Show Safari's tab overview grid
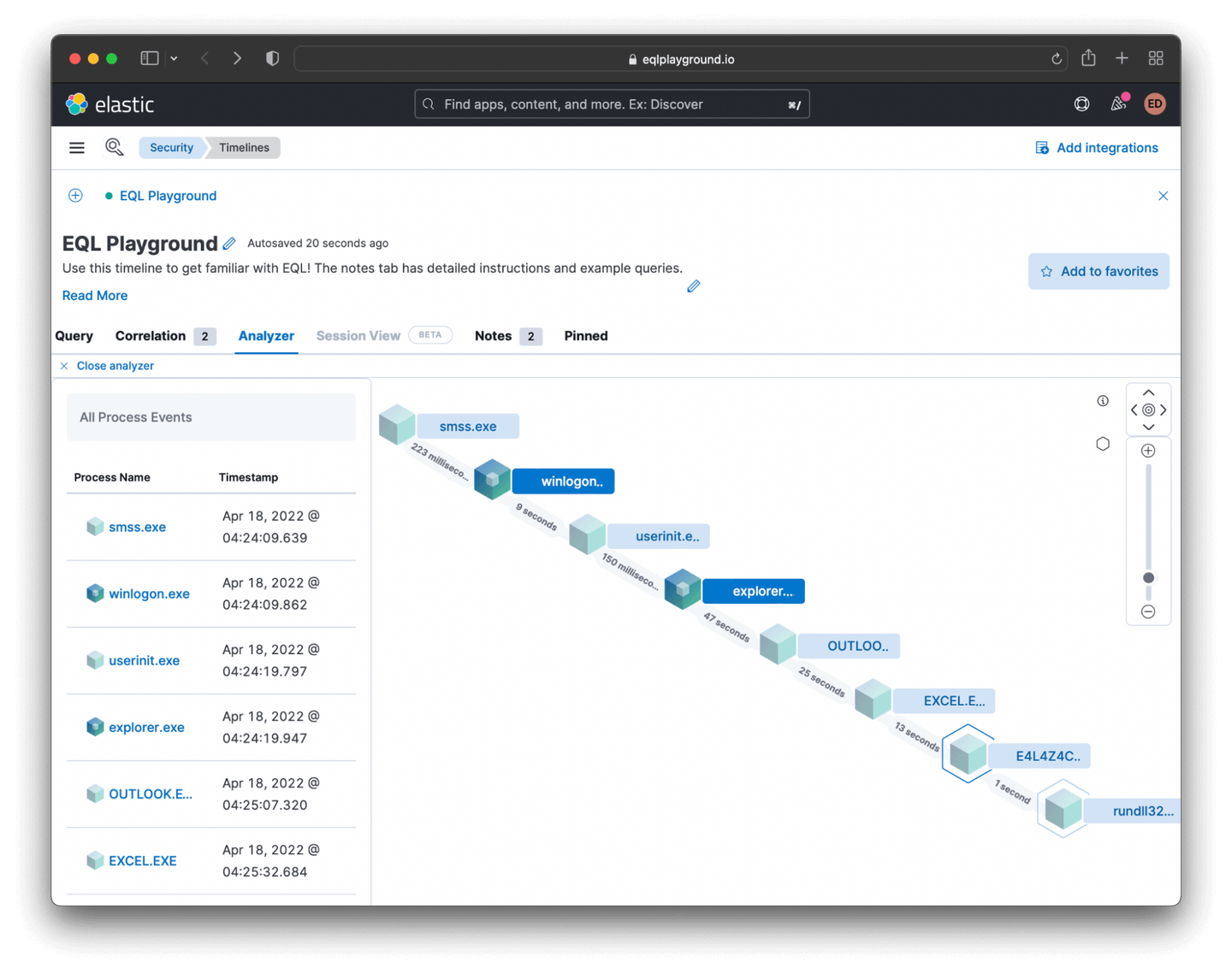Screen dimensions: 1232x974 [x=1156, y=58]
